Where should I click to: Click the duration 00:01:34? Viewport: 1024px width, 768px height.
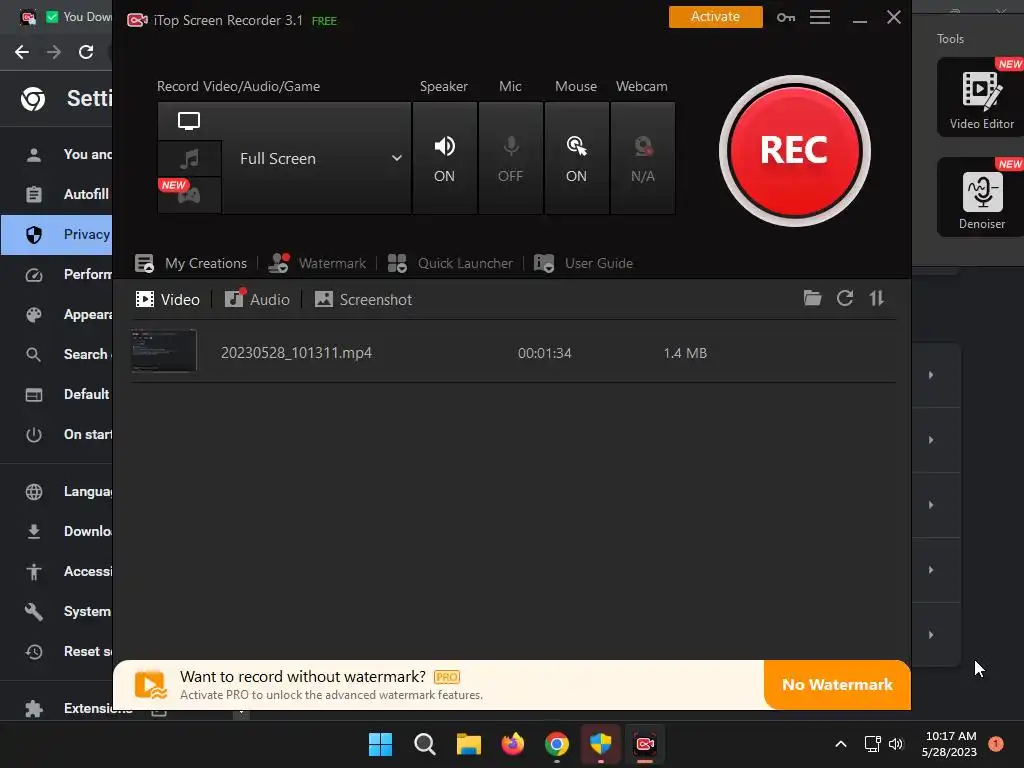(x=545, y=353)
